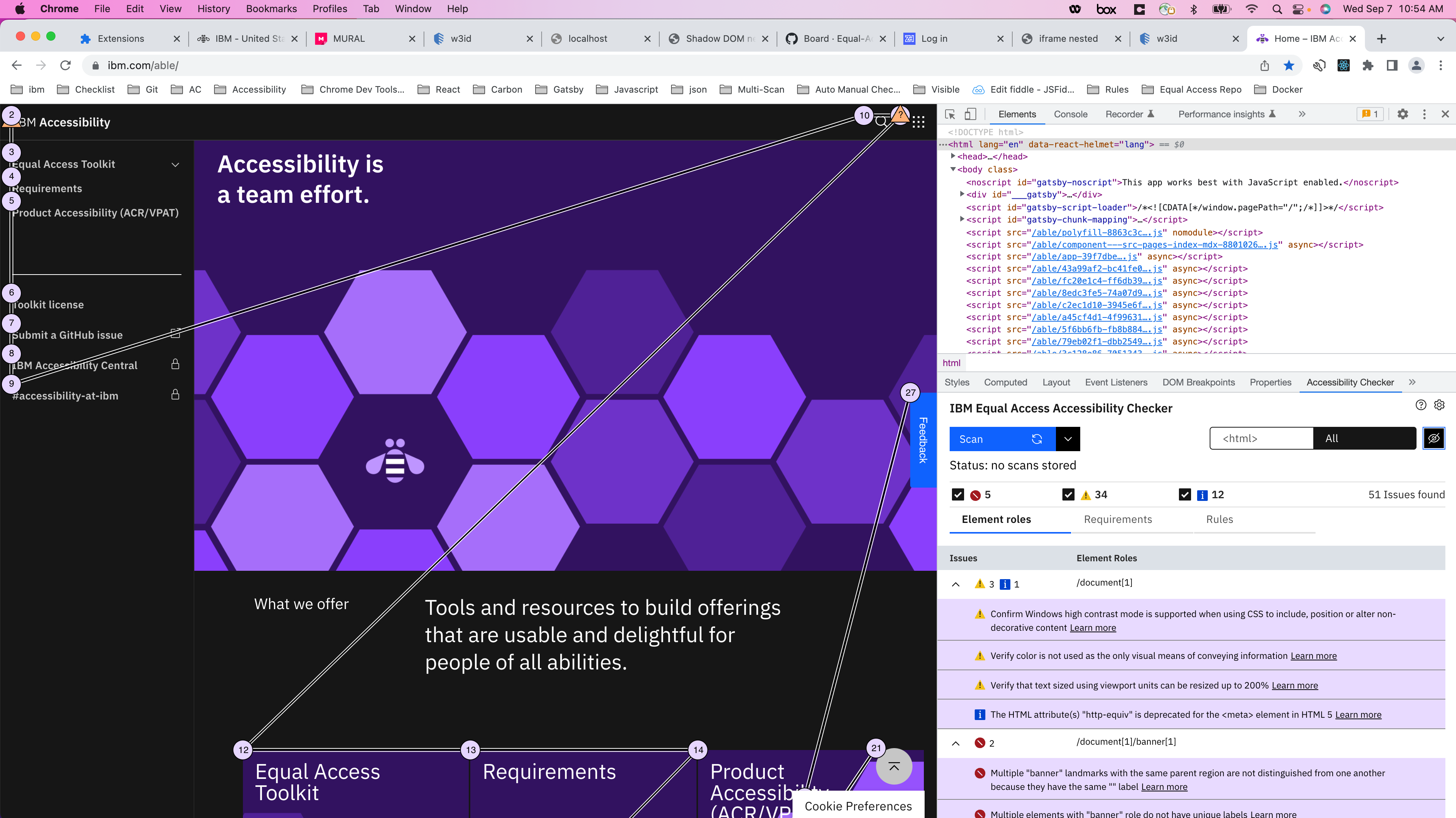The image size is (1456, 818).
Task: Open the Accessibility bookmarks folder
Action: pos(251,89)
